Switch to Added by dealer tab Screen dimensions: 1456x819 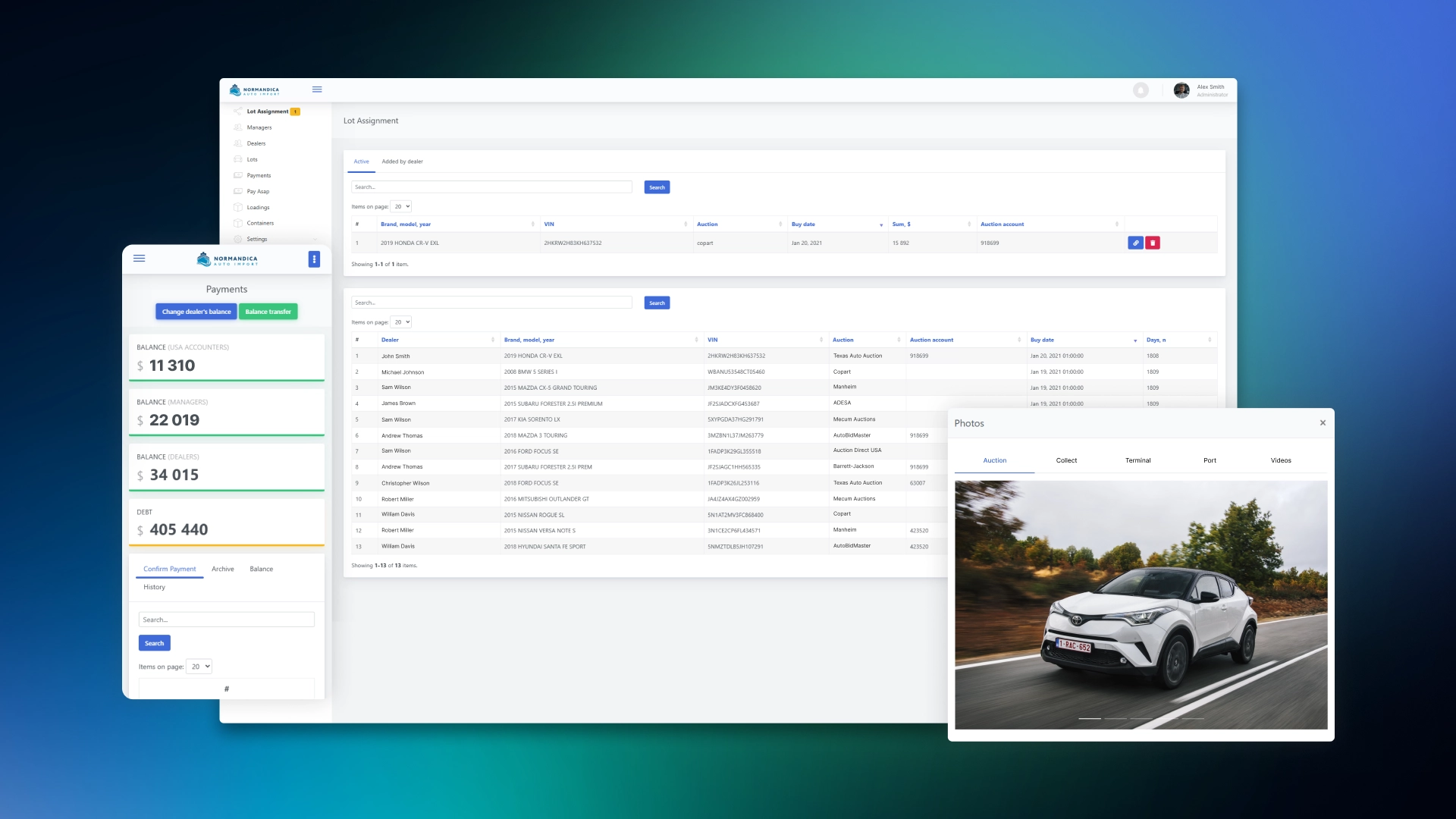click(402, 162)
